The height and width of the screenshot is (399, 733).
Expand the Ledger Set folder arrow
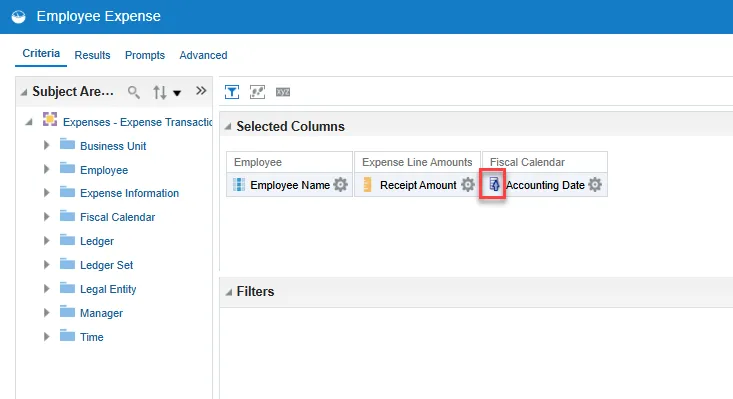tap(46, 264)
